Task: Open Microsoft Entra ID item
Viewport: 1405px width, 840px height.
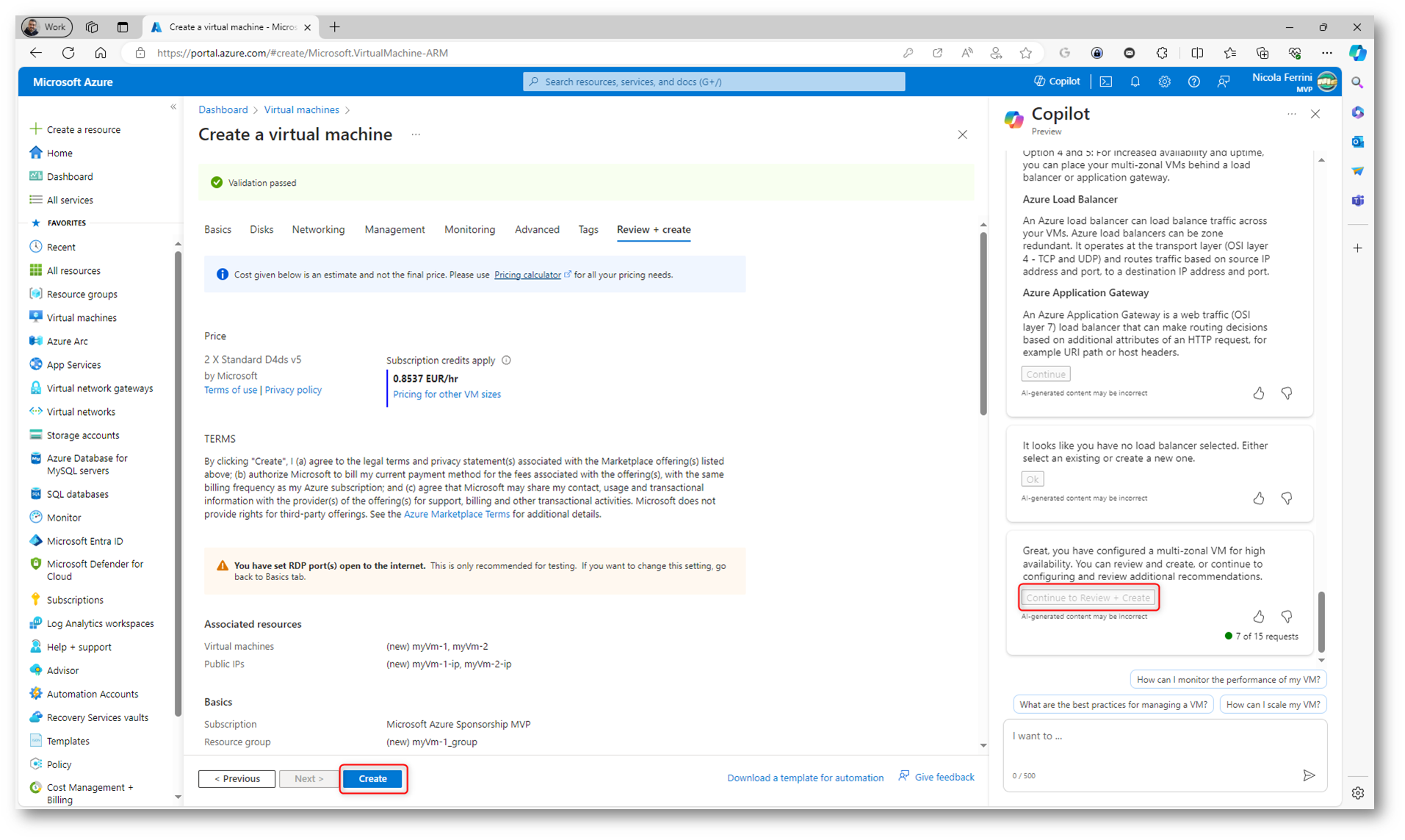Action: pos(84,541)
